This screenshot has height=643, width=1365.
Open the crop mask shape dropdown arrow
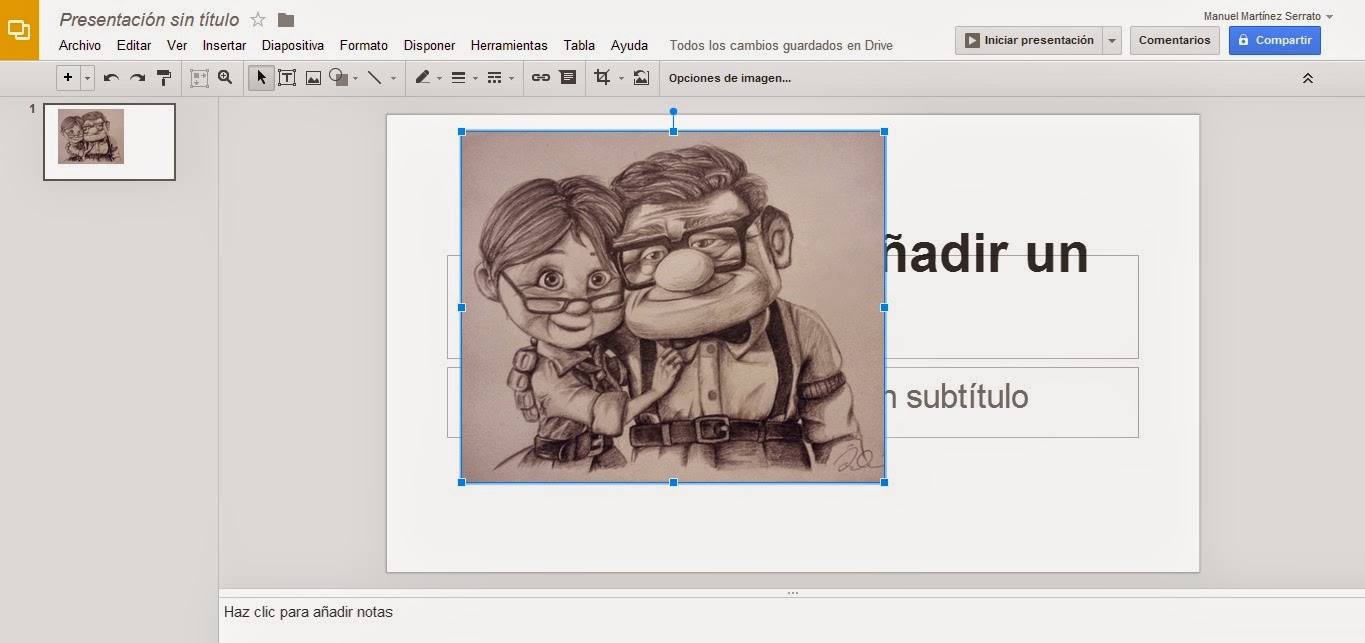coord(621,78)
